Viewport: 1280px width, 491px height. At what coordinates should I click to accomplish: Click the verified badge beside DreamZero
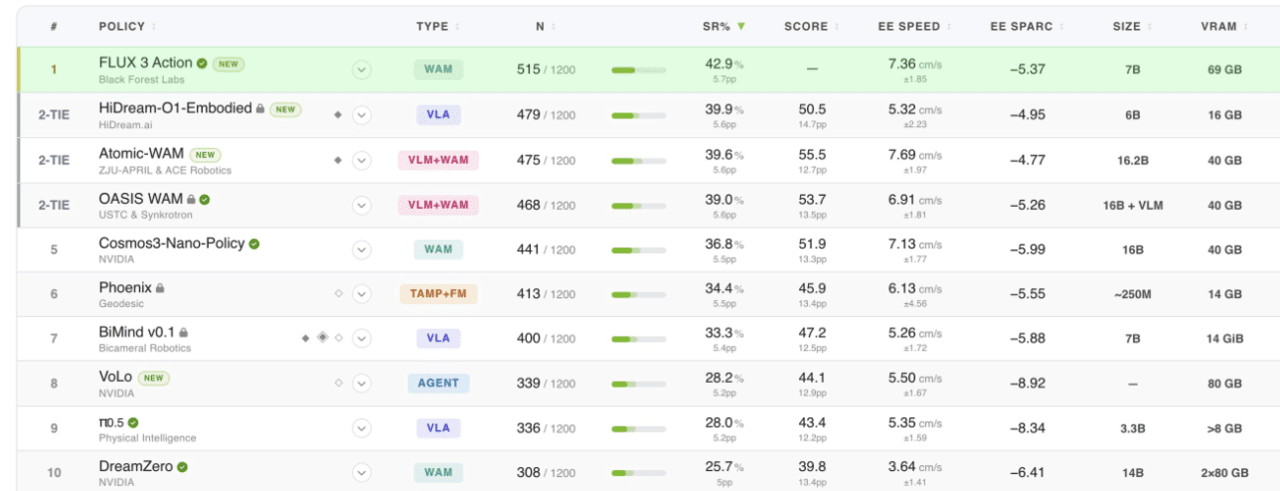pyautogui.click(x=182, y=467)
